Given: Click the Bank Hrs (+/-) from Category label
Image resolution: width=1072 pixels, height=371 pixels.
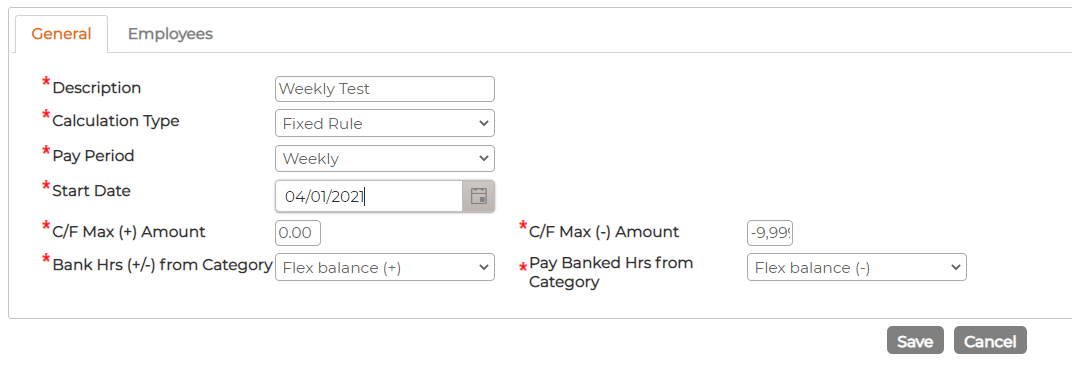Looking at the screenshot, I should [x=162, y=264].
